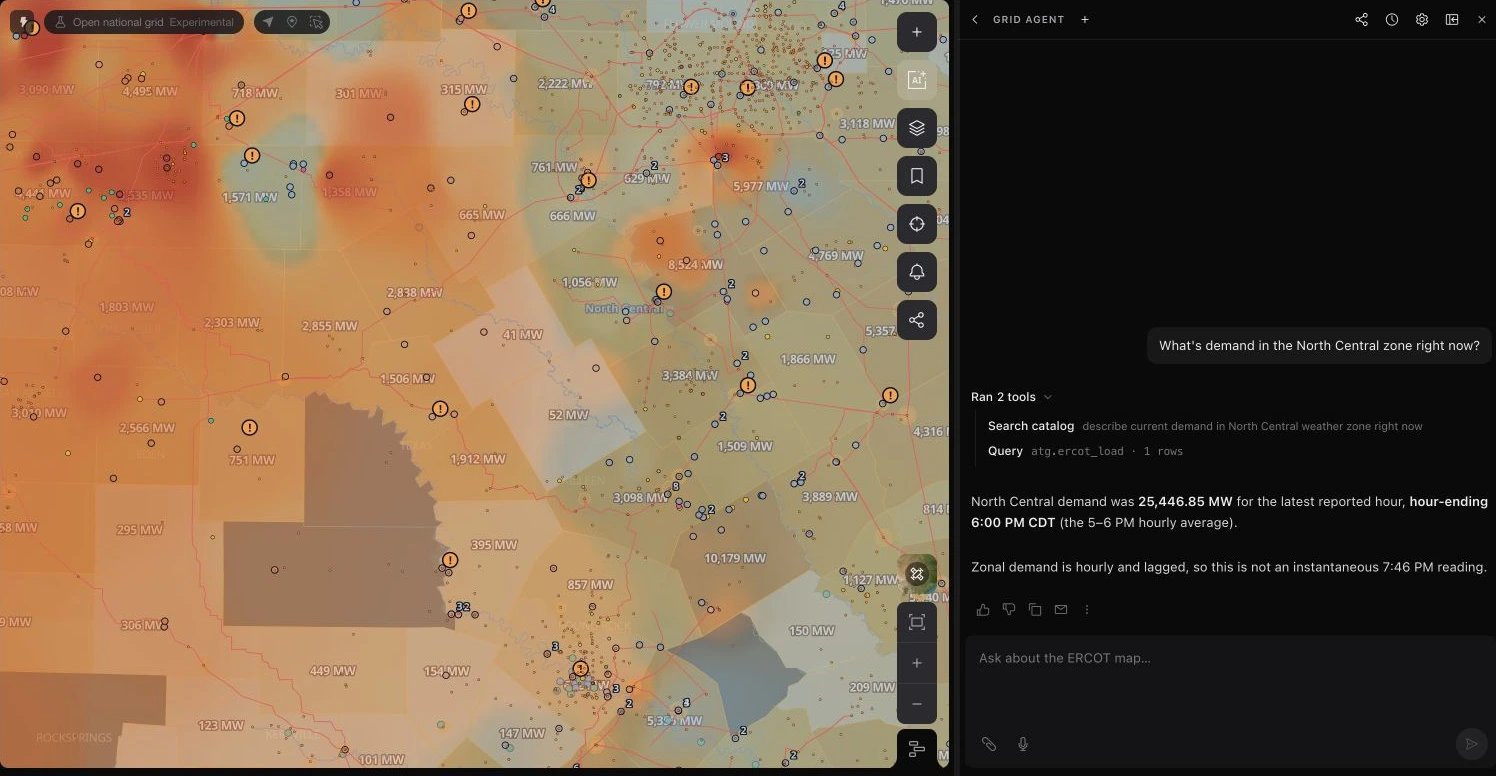Click the '10,179 MW' map label
The height and width of the screenshot is (776, 1496).
tap(735, 558)
